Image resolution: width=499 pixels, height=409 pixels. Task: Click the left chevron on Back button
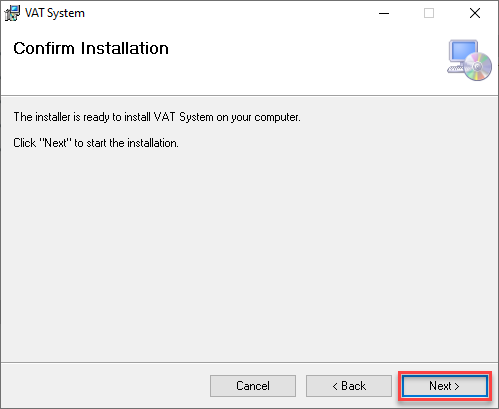click(x=335, y=386)
